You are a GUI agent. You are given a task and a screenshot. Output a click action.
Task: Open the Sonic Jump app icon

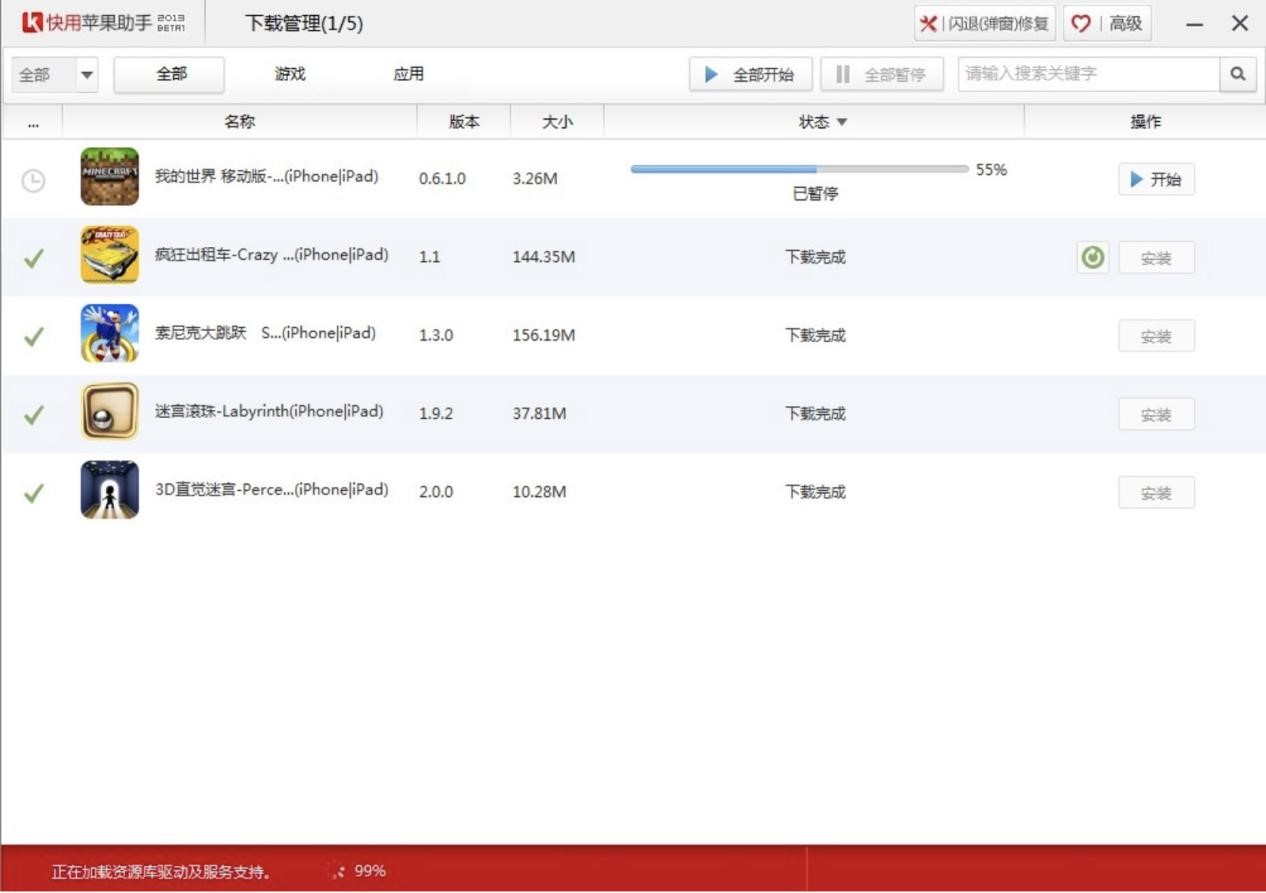tap(110, 333)
